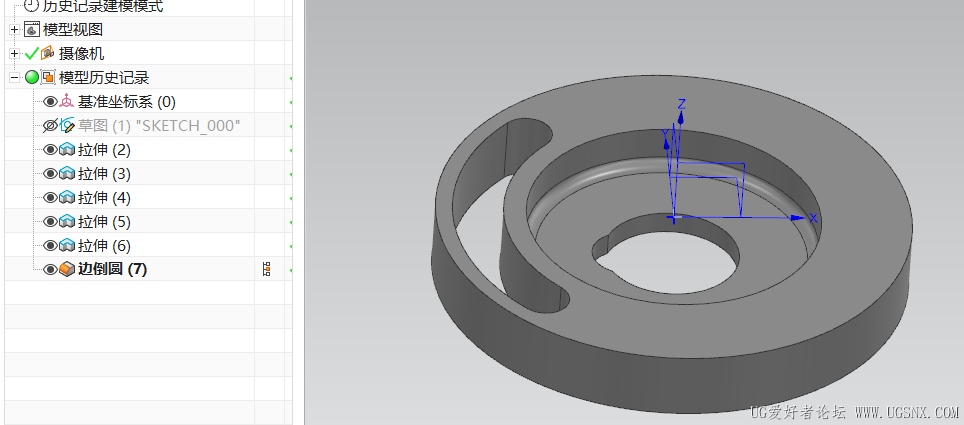This screenshot has height=425, width=964.
Task: Toggle visibility eye of 基准坐标系 (0)
Action: 50,101
